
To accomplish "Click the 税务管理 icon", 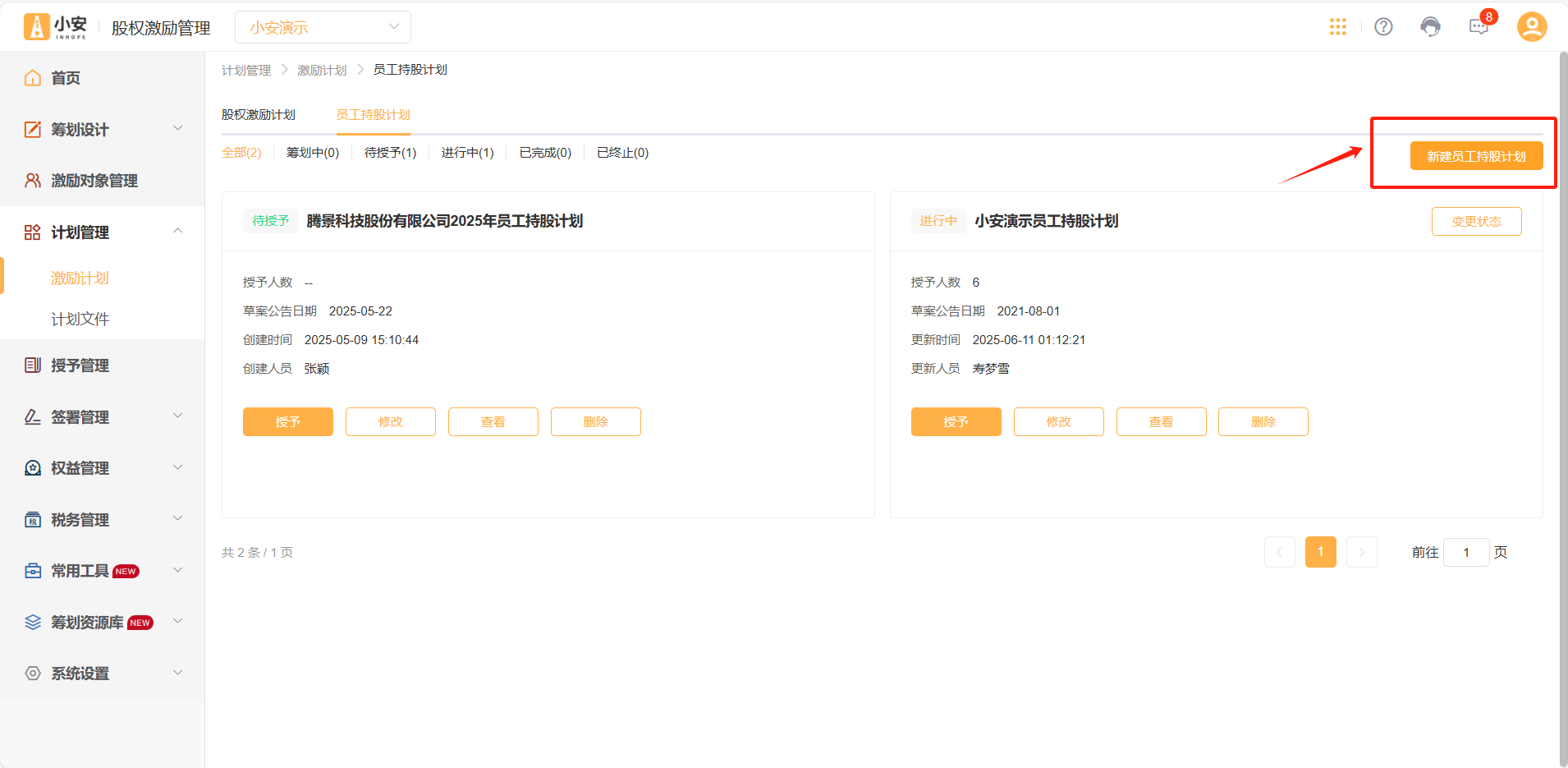I will [33, 519].
